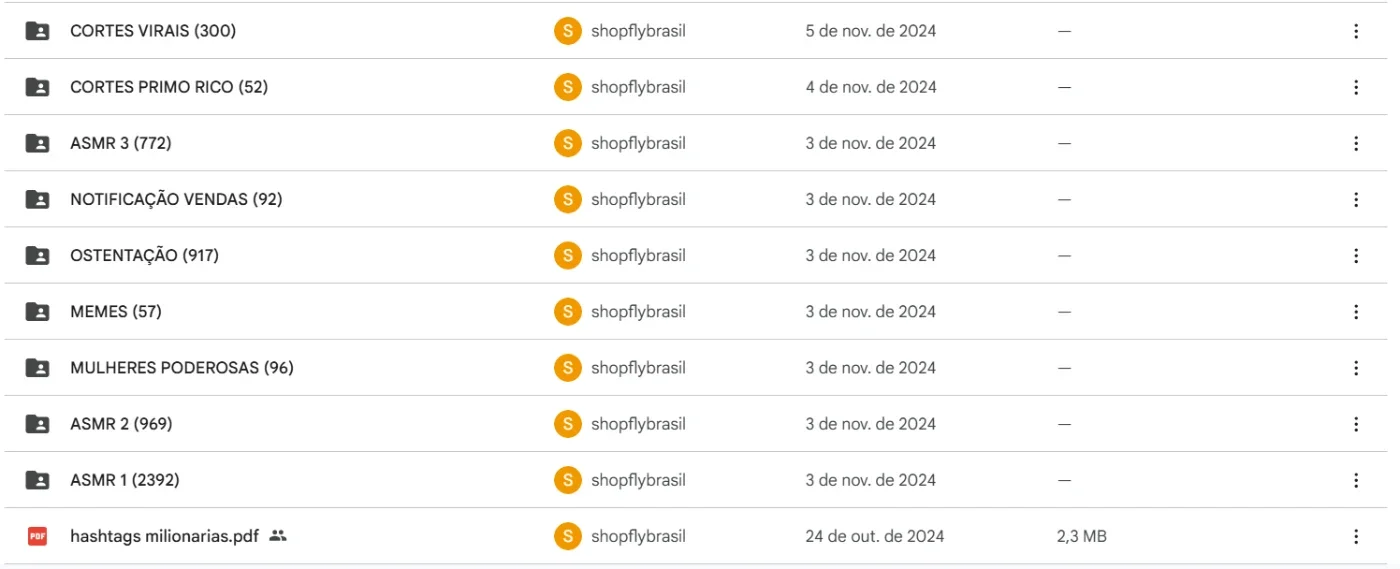Click the shopflybrasil avatar in the MEMES row
The height and width of the screenshot is (569, 1400).
click(x=567, y=311)
